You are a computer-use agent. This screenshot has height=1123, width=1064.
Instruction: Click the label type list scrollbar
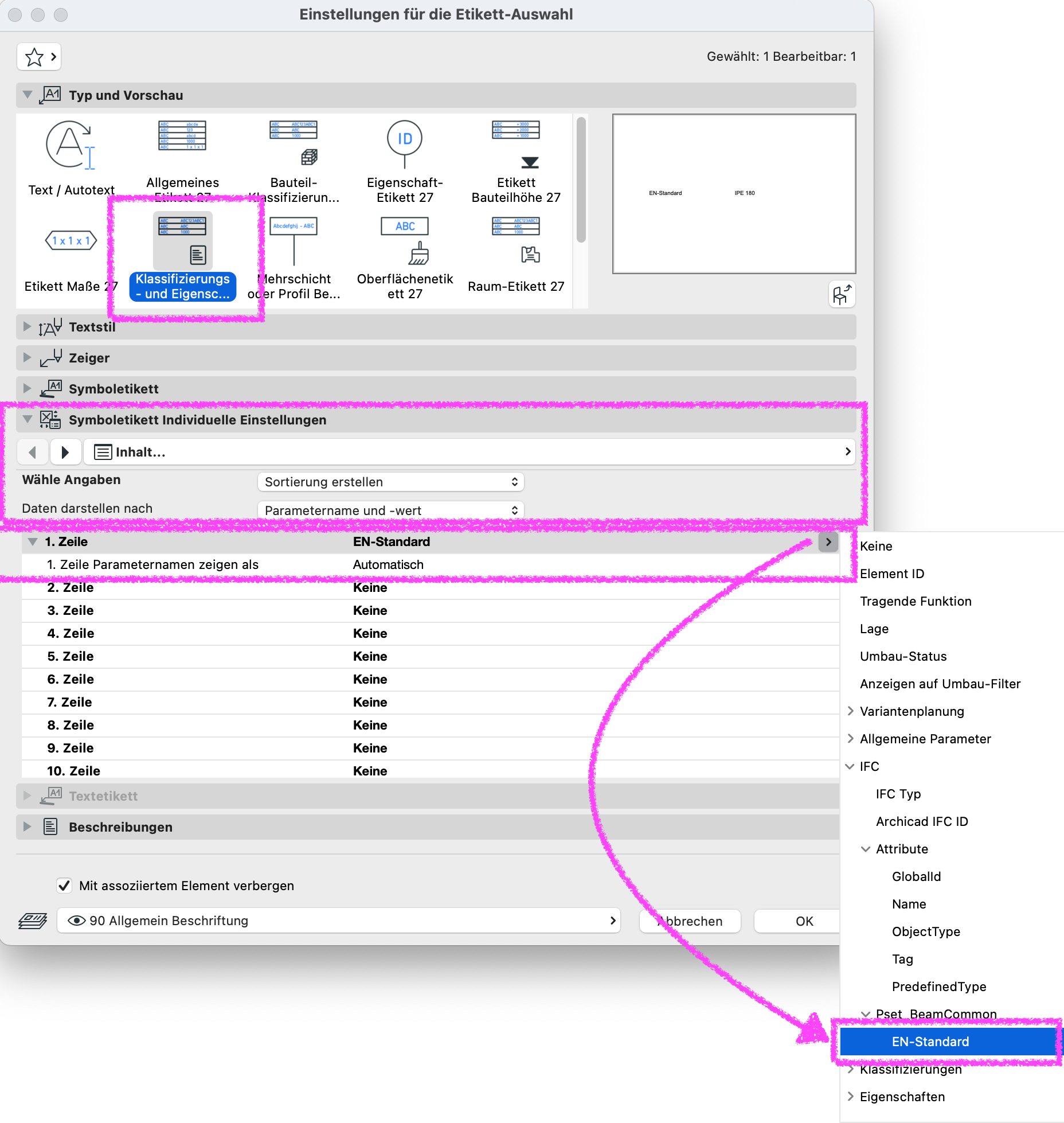point(581,180)
